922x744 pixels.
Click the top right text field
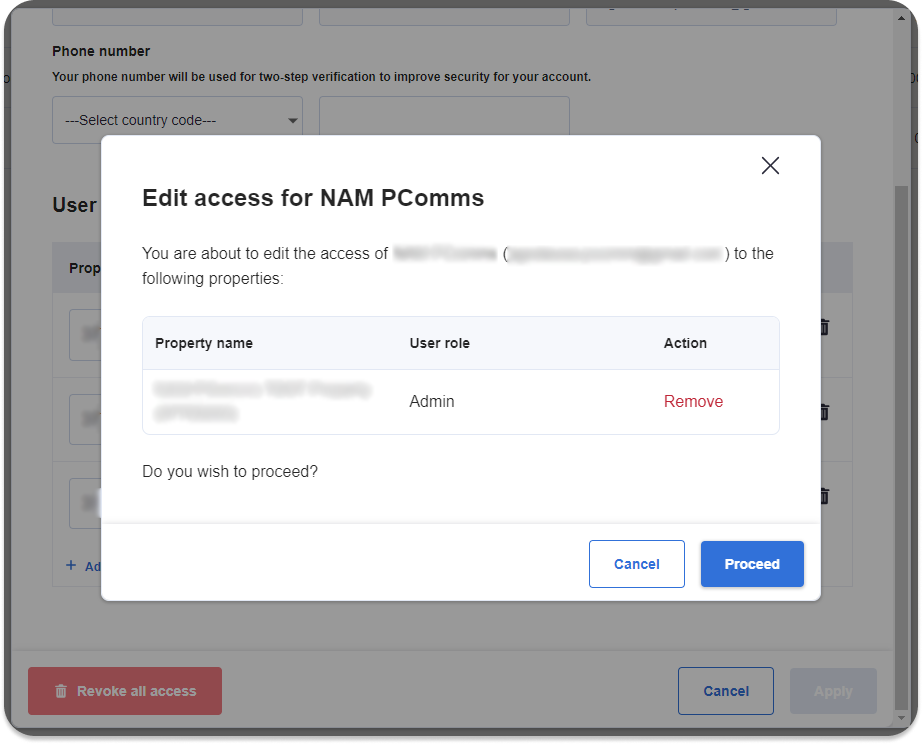click(x=711, y=14)
